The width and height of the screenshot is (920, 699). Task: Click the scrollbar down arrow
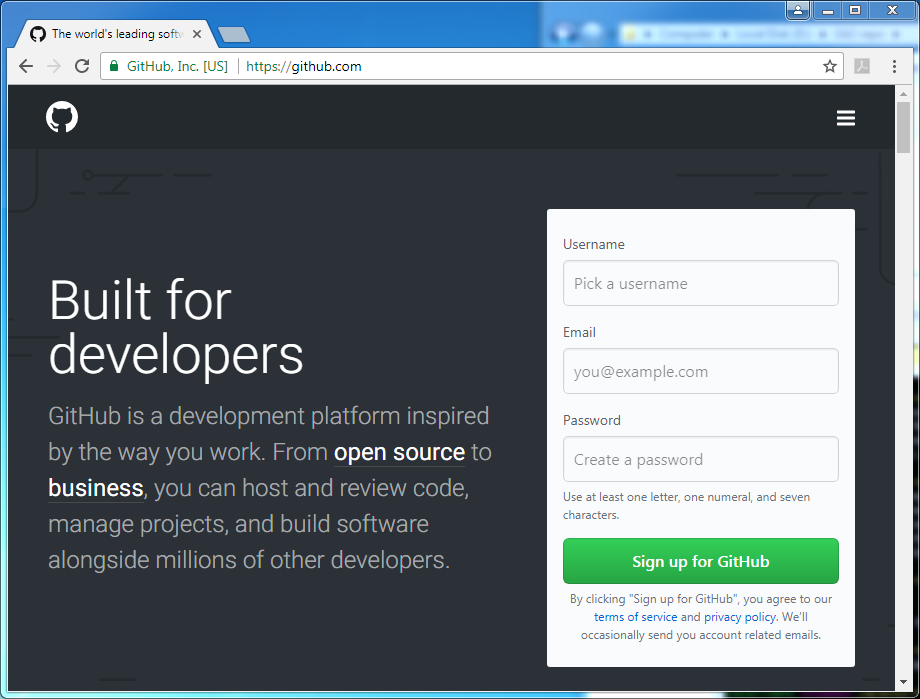903,682
